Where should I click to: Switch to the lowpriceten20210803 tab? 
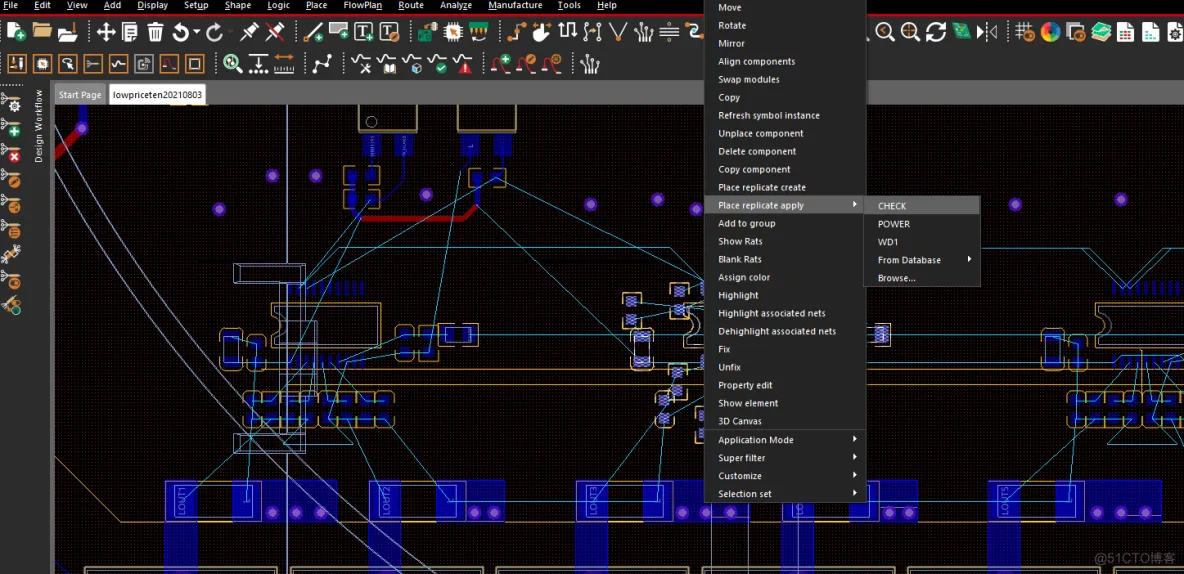tap(157, 95)
